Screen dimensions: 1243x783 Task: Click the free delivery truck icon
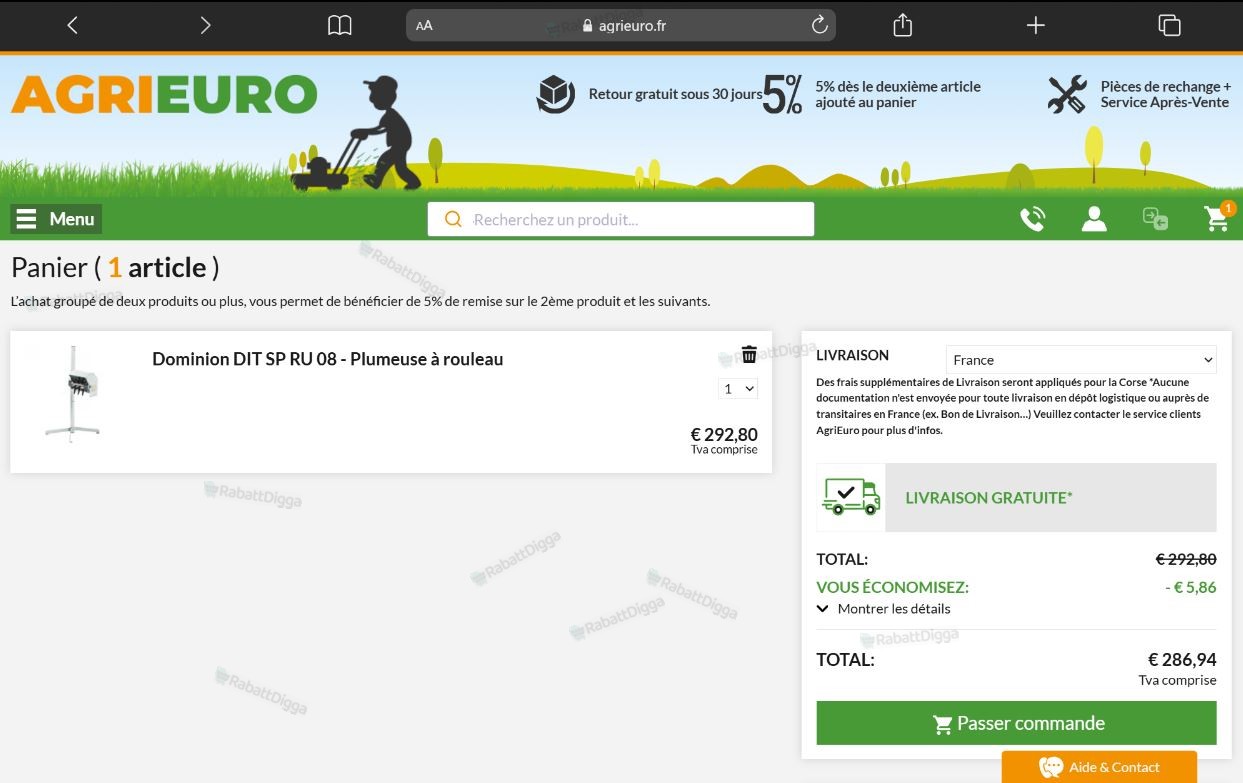tap(851, 497)
